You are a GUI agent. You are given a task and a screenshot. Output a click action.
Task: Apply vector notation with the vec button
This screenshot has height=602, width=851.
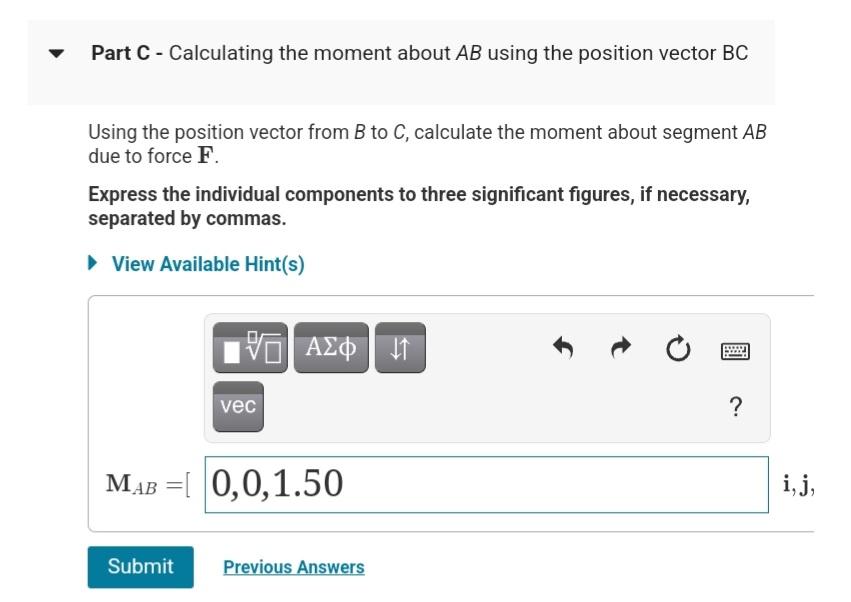(x=237, y=406)
